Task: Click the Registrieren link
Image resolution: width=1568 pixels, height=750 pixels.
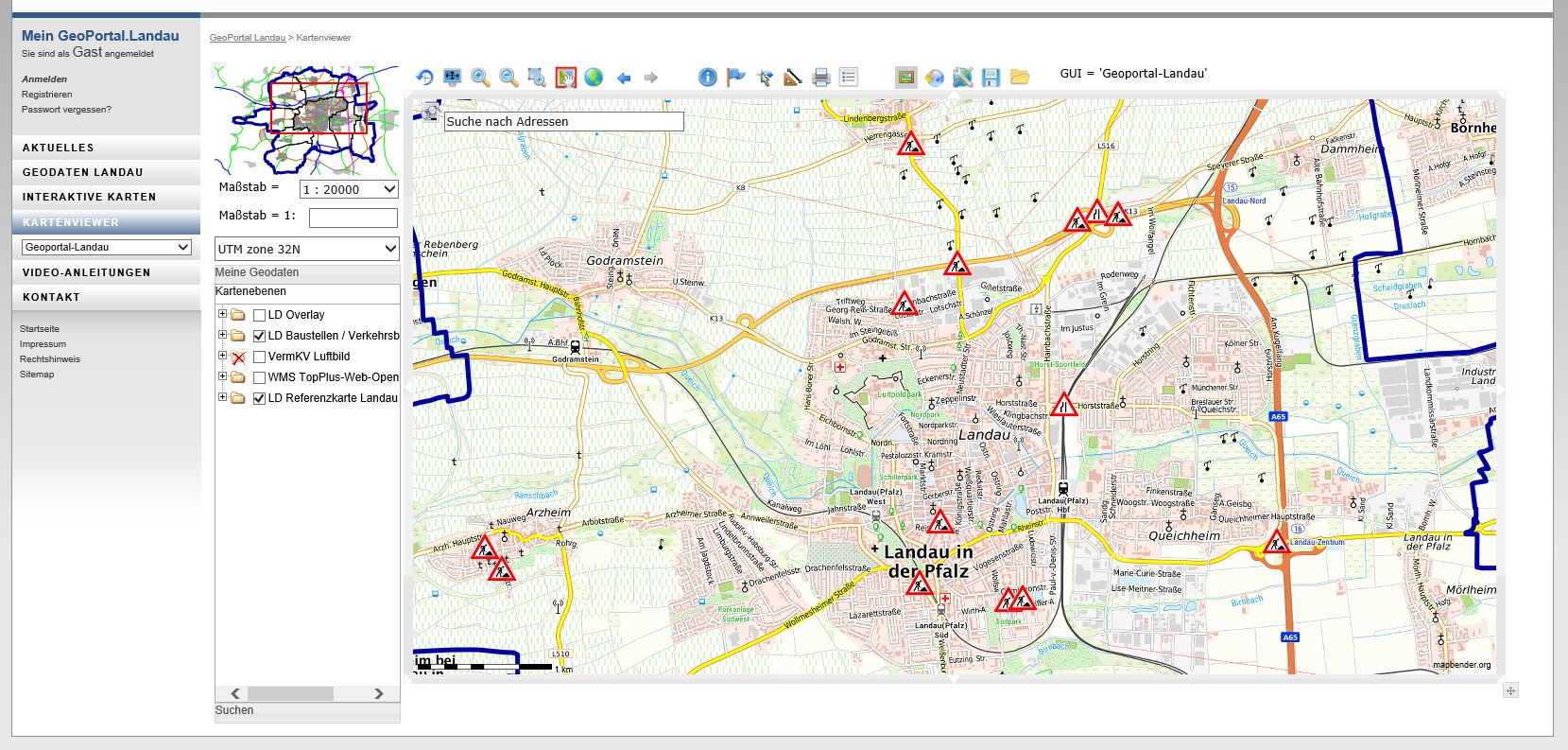Action: (46, 95)
